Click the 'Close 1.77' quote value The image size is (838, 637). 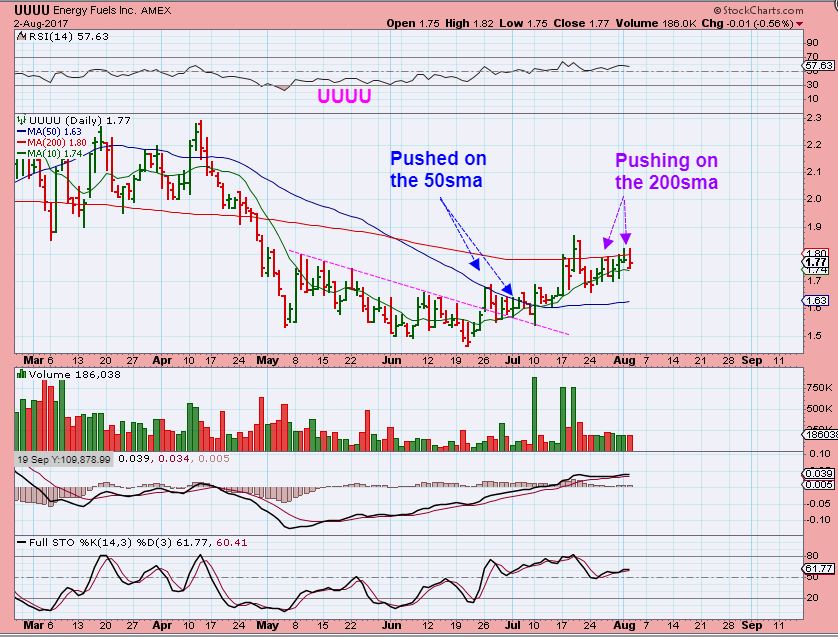(581, 24)
